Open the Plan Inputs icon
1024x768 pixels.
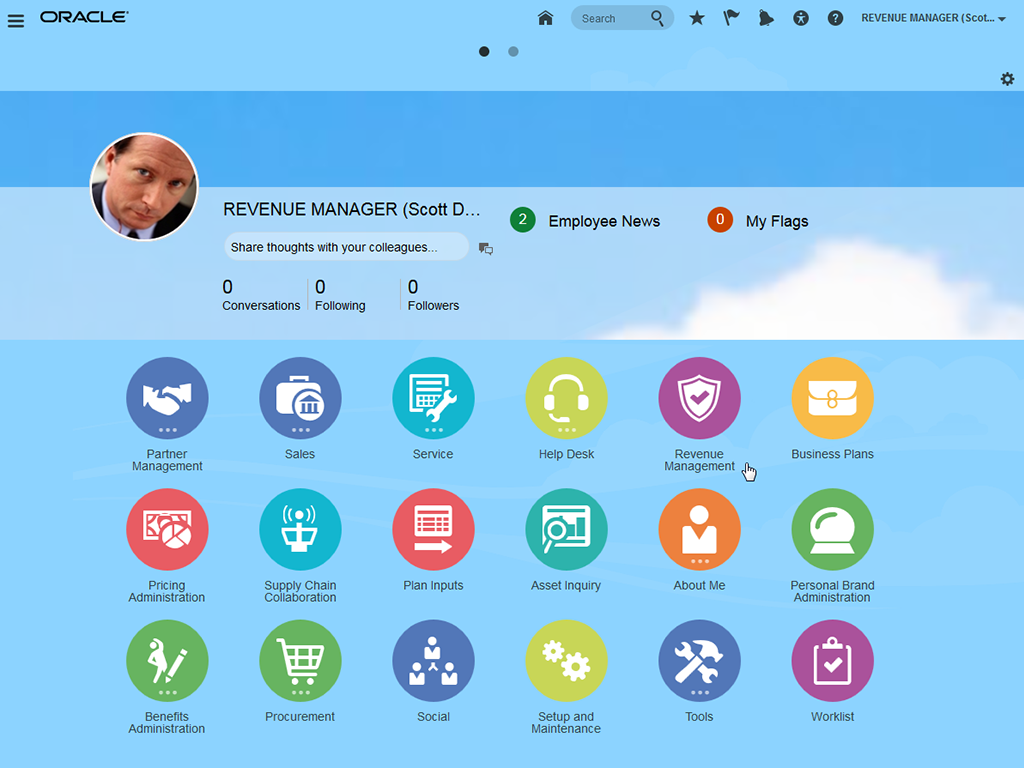pos(433,530)
